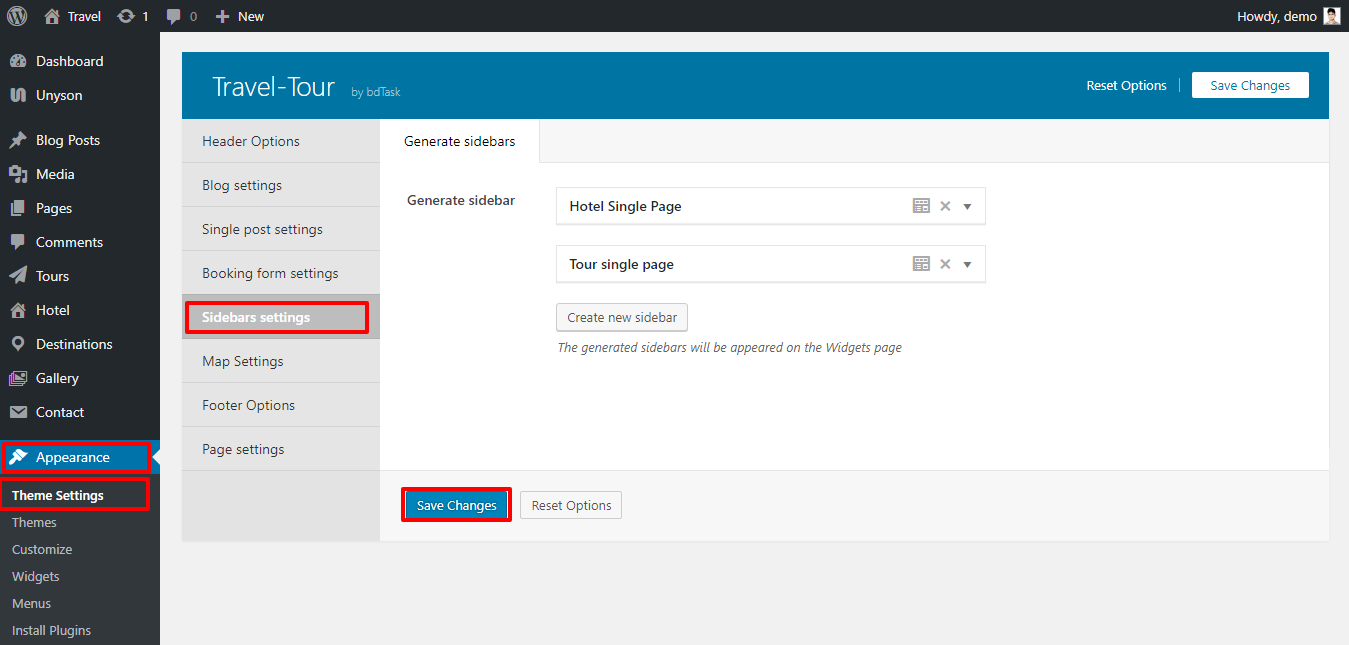The image size is (1349, 645).
Task: Click Reset Options link in header
Action: coord(1126,86)
